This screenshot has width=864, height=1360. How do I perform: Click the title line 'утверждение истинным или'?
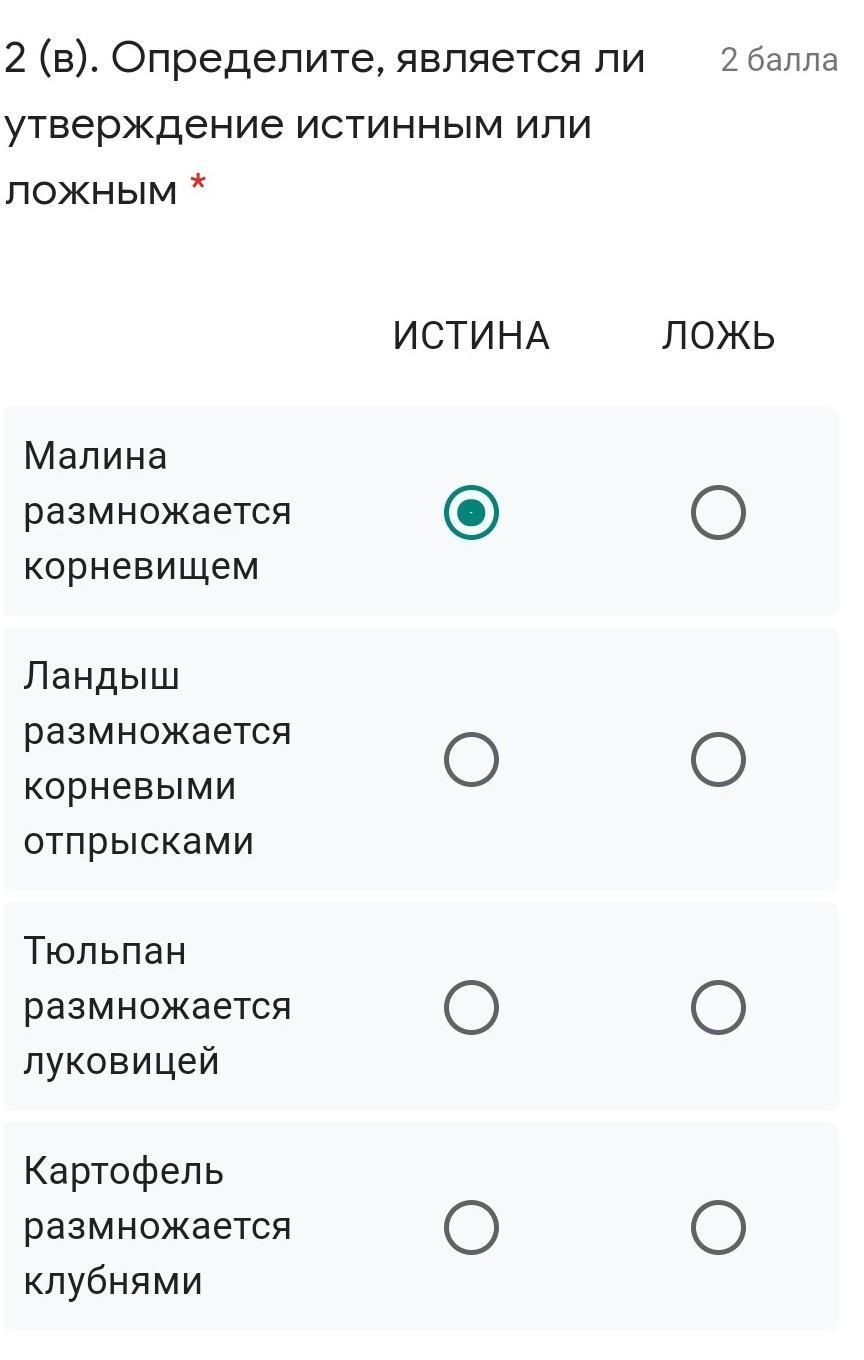(x=298, y=125)
